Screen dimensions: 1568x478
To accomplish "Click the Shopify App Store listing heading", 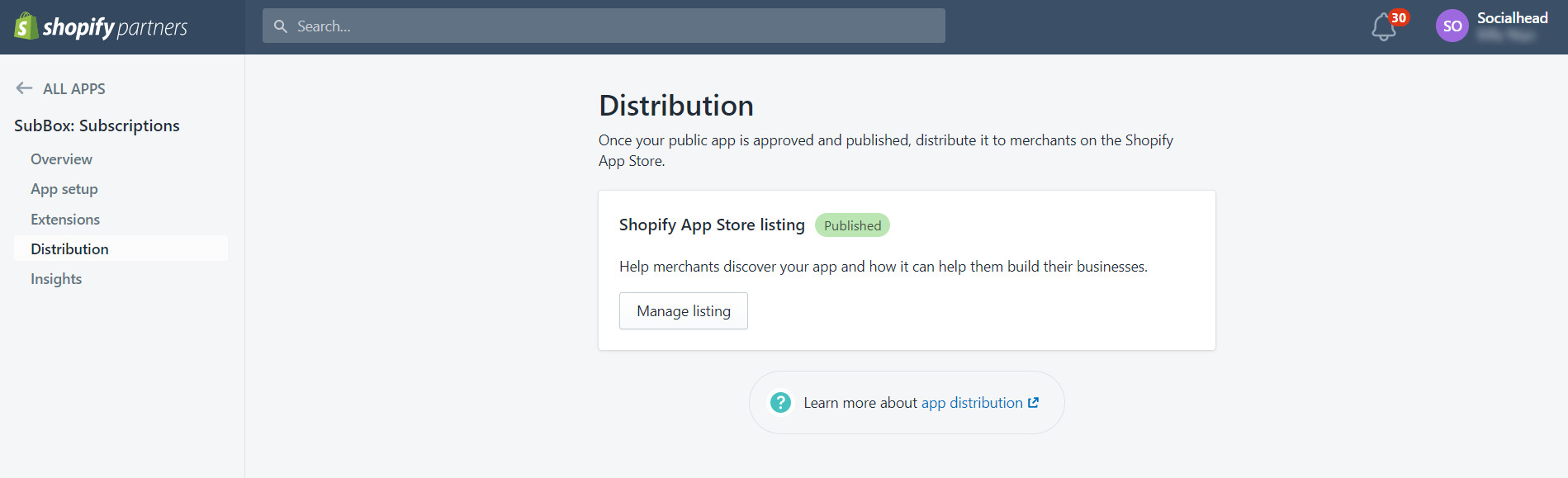I will pyautogui.click(x=712, y=225).
